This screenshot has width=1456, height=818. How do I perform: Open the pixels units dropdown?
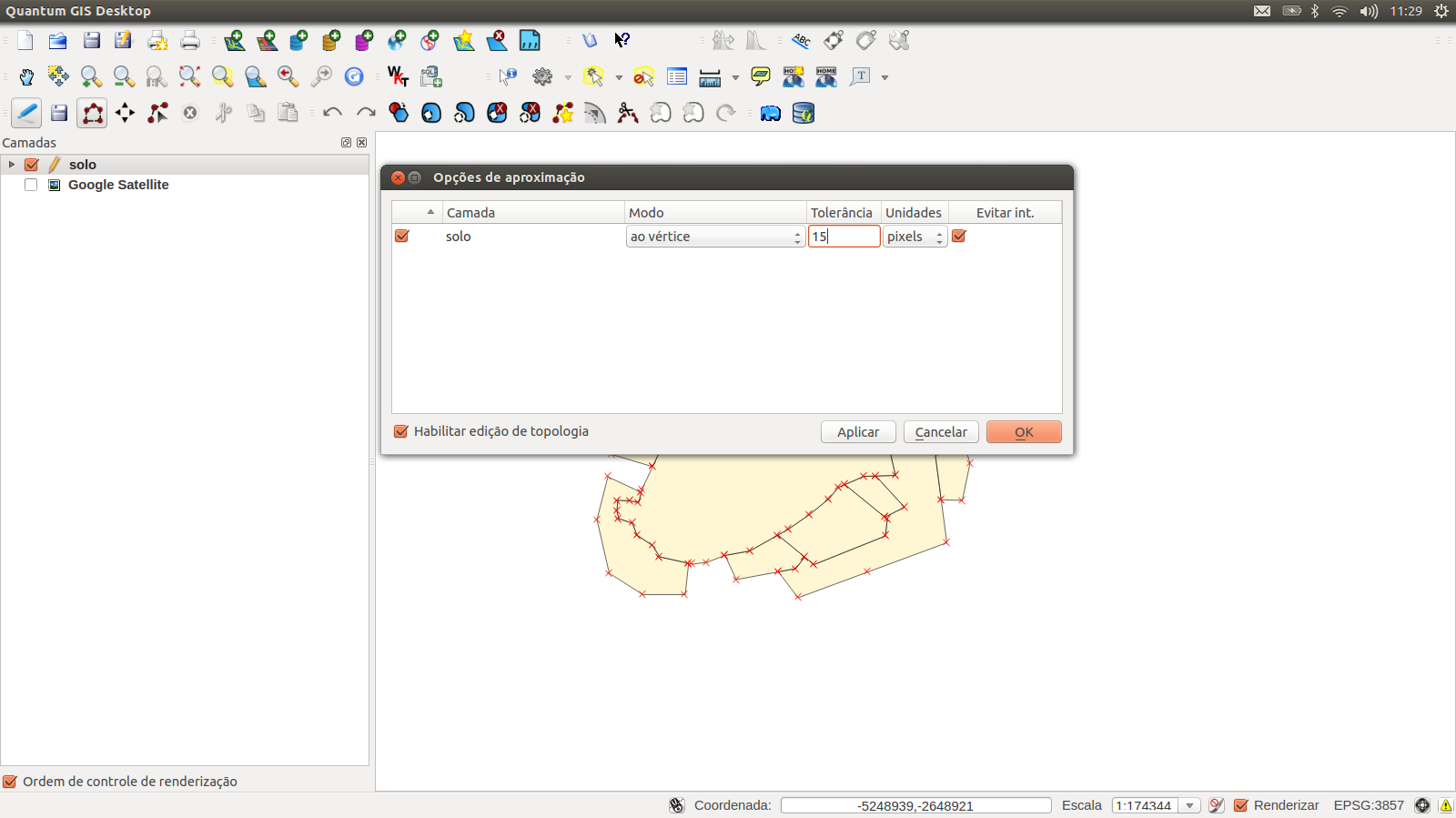(915, 237)
